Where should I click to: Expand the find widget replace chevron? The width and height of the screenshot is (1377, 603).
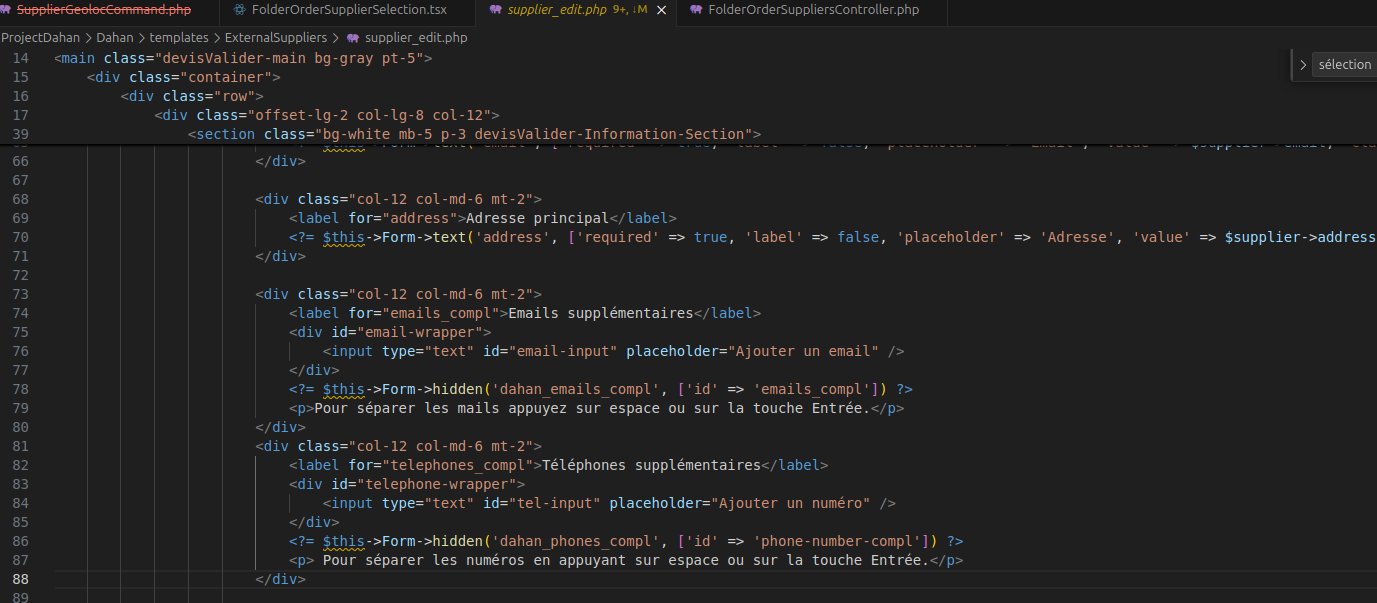coord(1302,65)
